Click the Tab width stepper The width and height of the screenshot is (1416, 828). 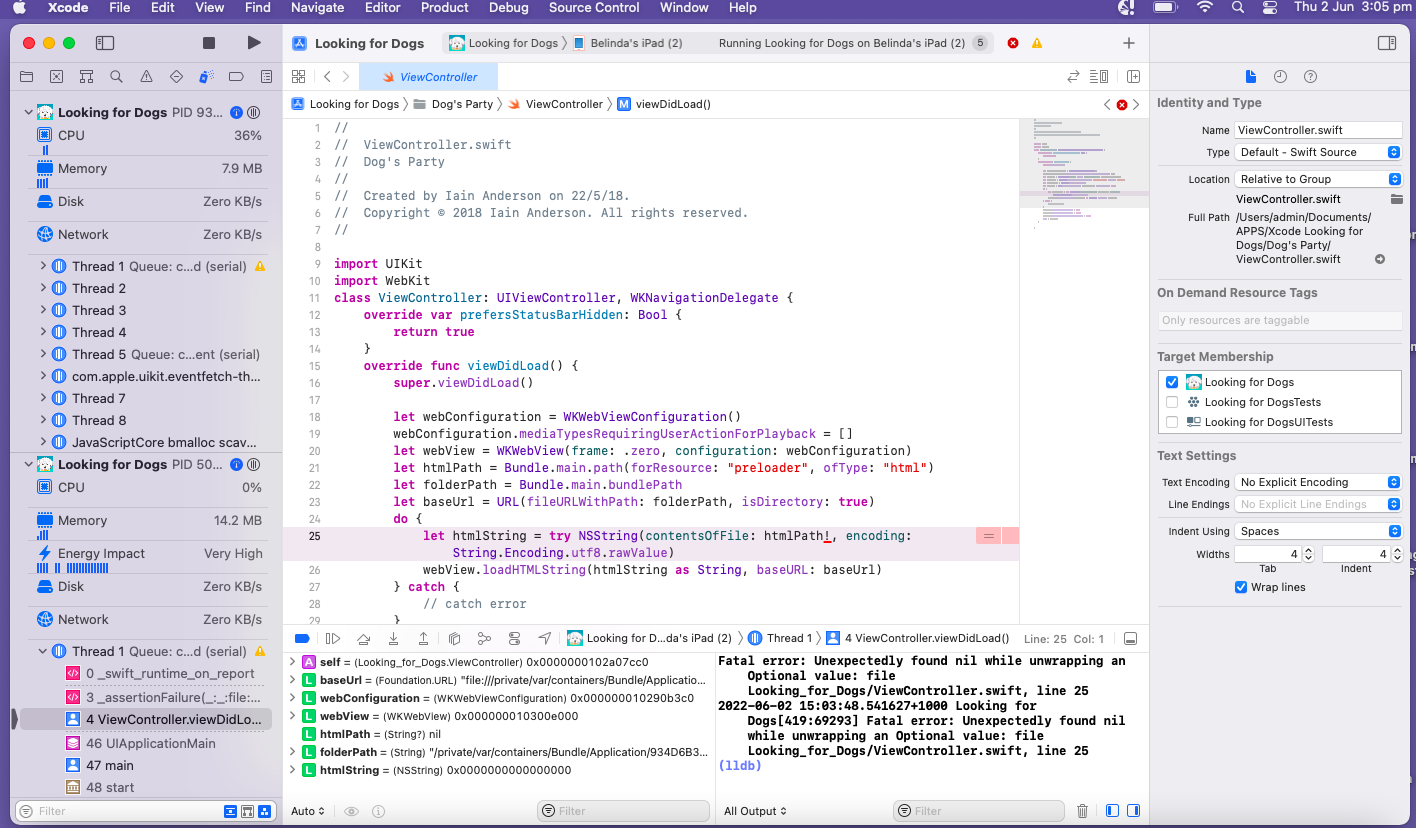point(1308,554)
